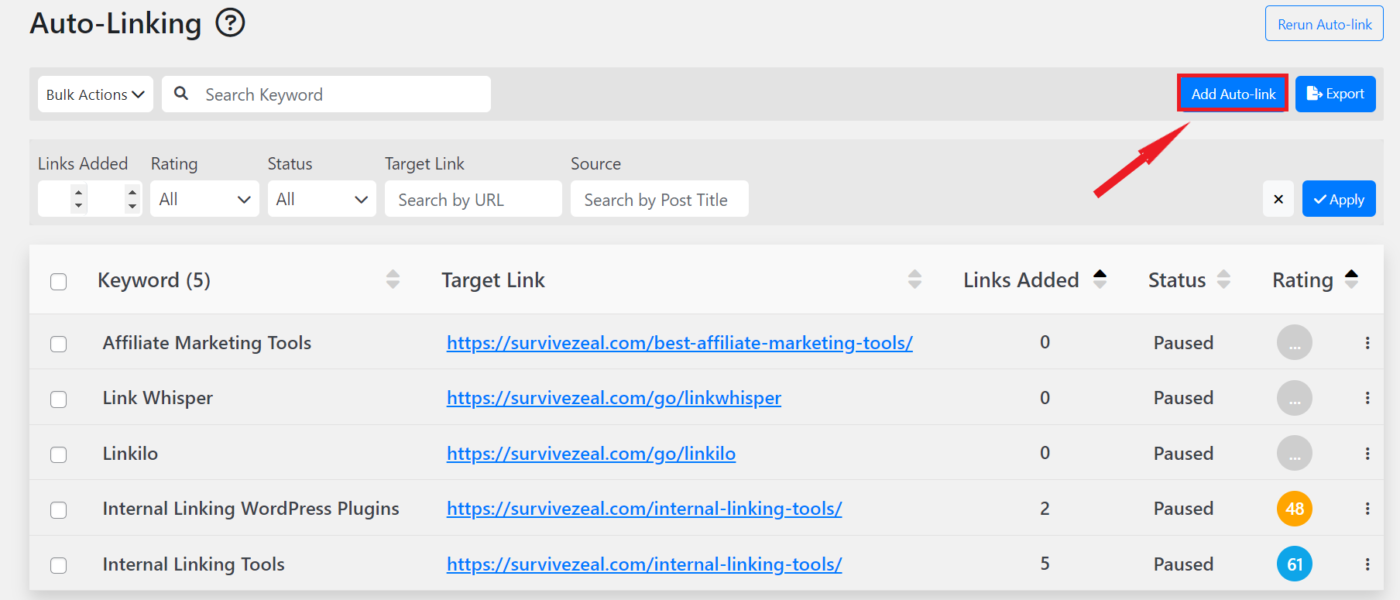Click the rating badge showing 48

click(1294, 508)
